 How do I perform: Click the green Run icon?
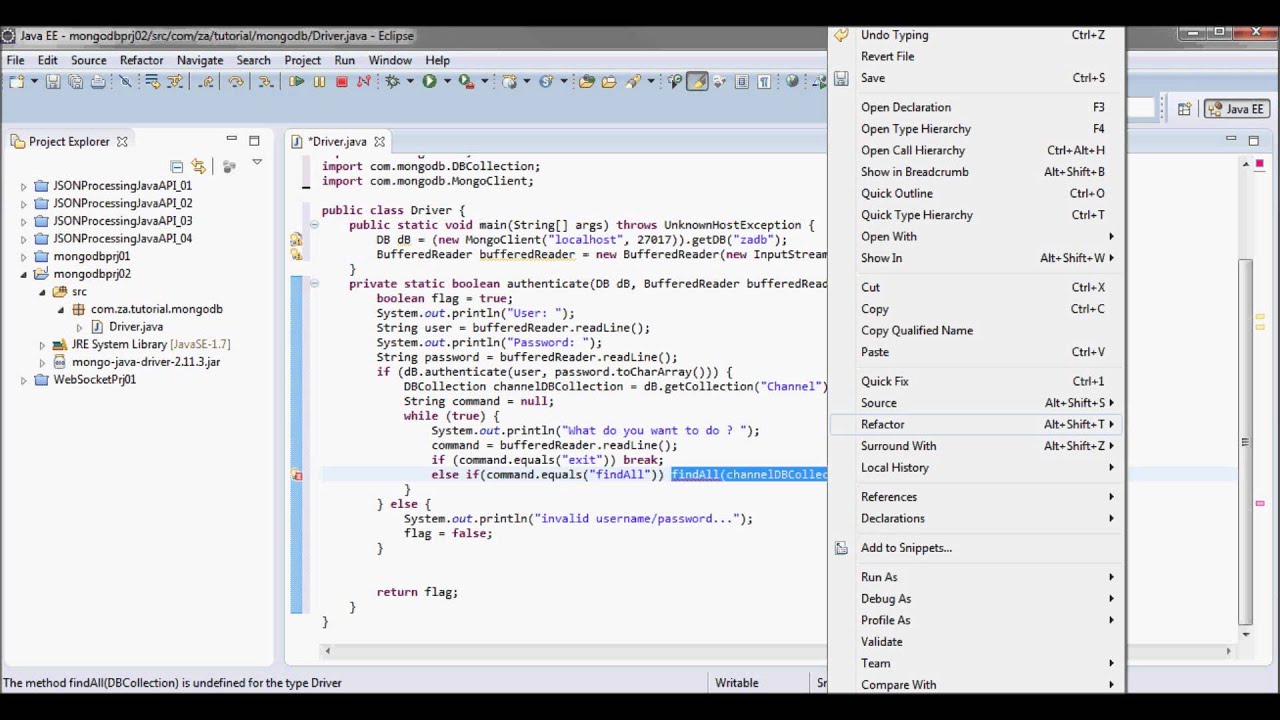click(429, 82)
